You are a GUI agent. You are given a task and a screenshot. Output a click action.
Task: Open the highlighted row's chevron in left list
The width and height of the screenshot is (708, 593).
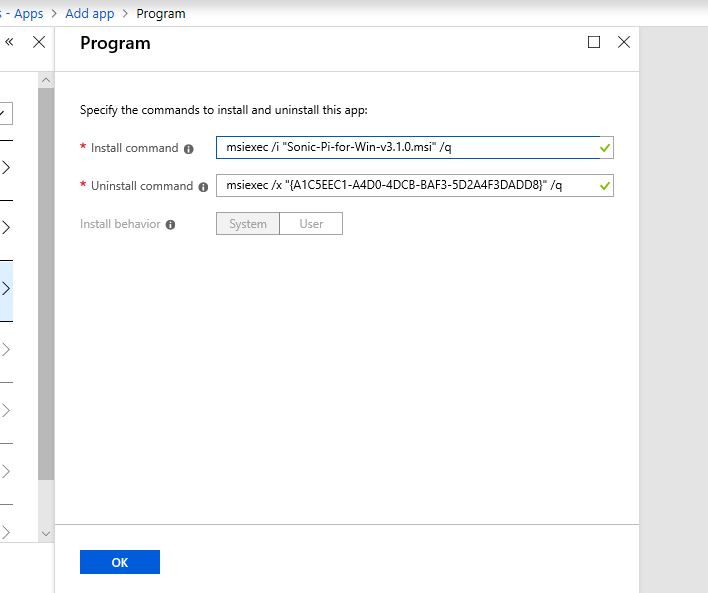point(6,289)
